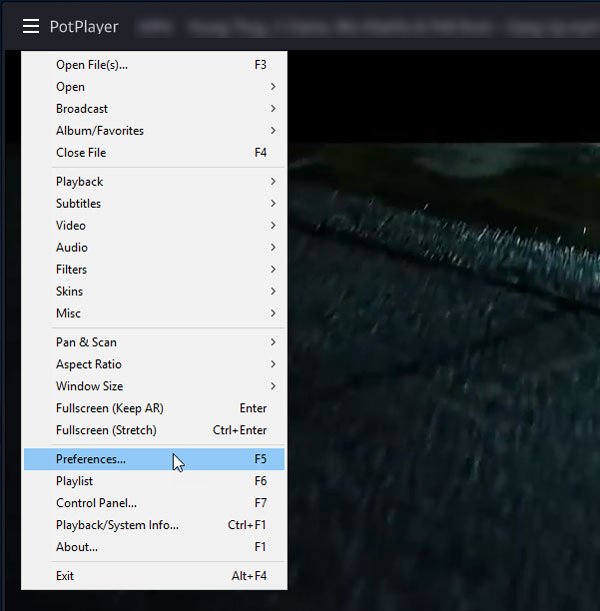Select Fullscreen (Keep AR) option
Viewport: 600px width, 611px height.
click(110, 409)
